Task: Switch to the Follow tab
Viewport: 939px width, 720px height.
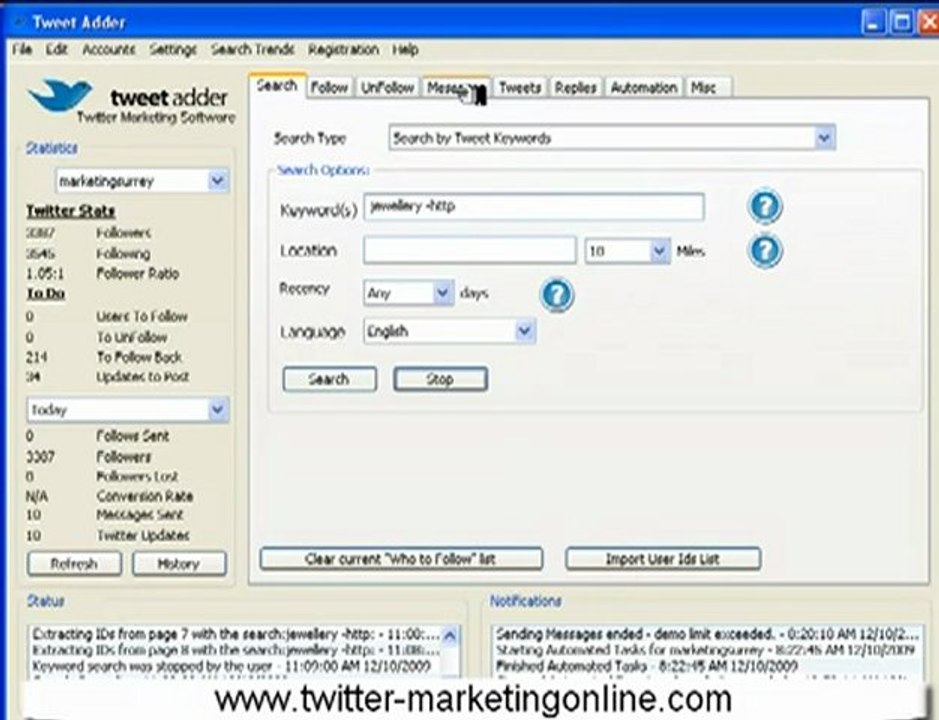Action: (x=329, y=87)
